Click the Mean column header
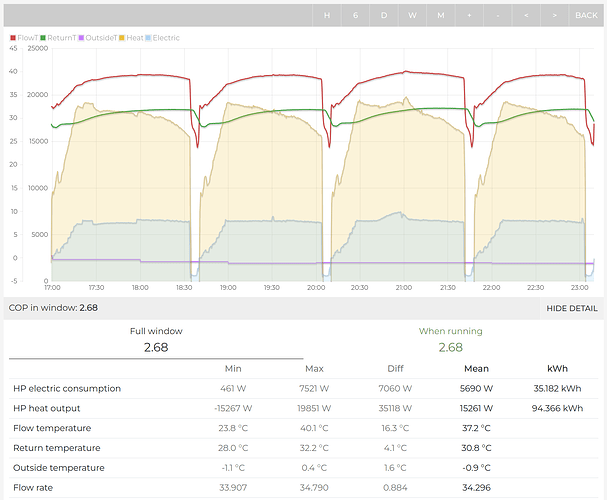The width and height of the screenshot is (607, 500). click(477, 369)
